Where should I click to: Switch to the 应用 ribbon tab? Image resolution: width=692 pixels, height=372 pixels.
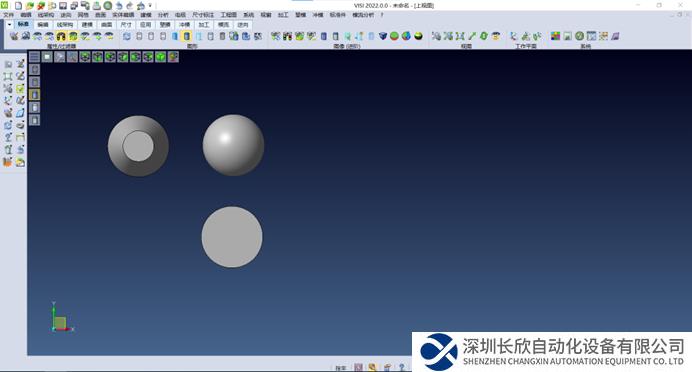pos(146,25)
